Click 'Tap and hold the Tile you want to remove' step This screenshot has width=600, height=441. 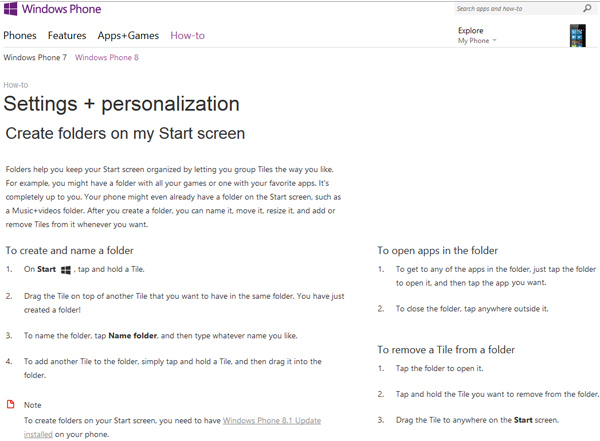(497, 394)
